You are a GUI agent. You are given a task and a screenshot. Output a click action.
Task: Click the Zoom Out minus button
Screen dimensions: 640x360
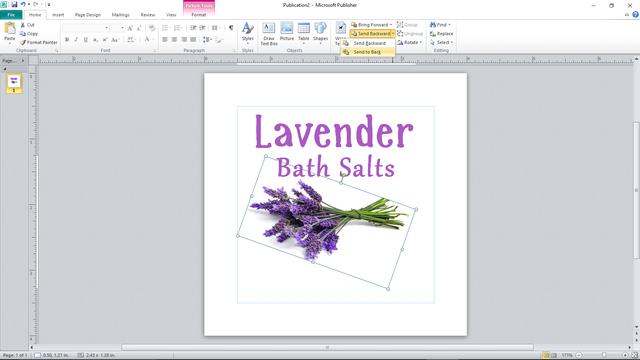[x=579, y=356]
